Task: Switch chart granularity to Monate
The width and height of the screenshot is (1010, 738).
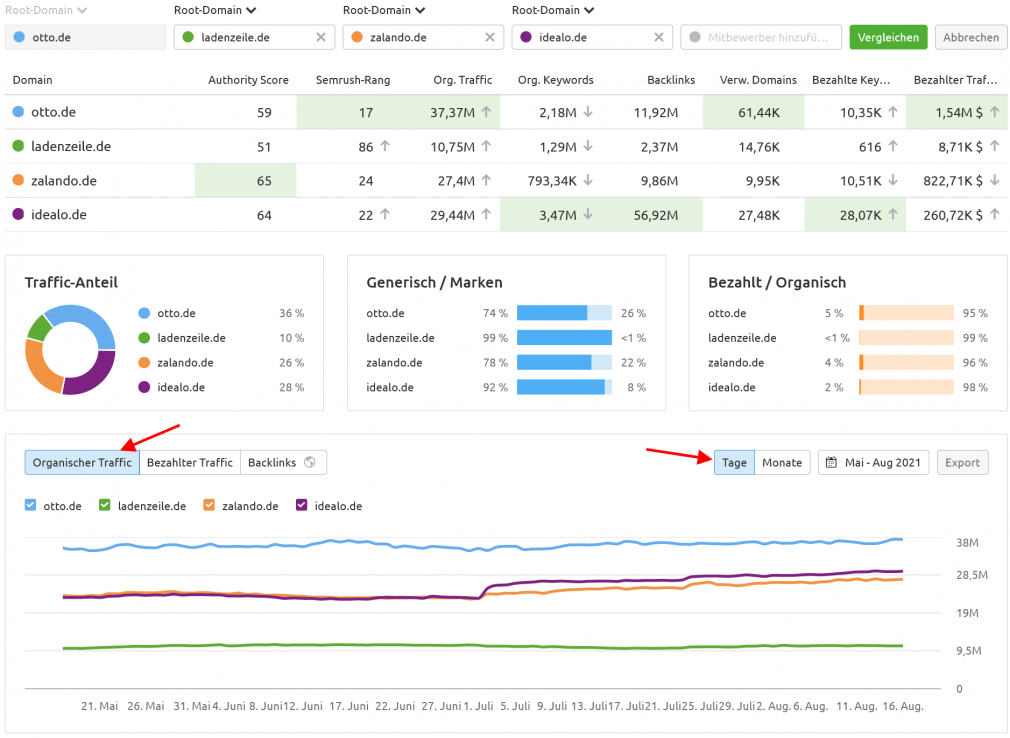Action: [x=782, y=462]
